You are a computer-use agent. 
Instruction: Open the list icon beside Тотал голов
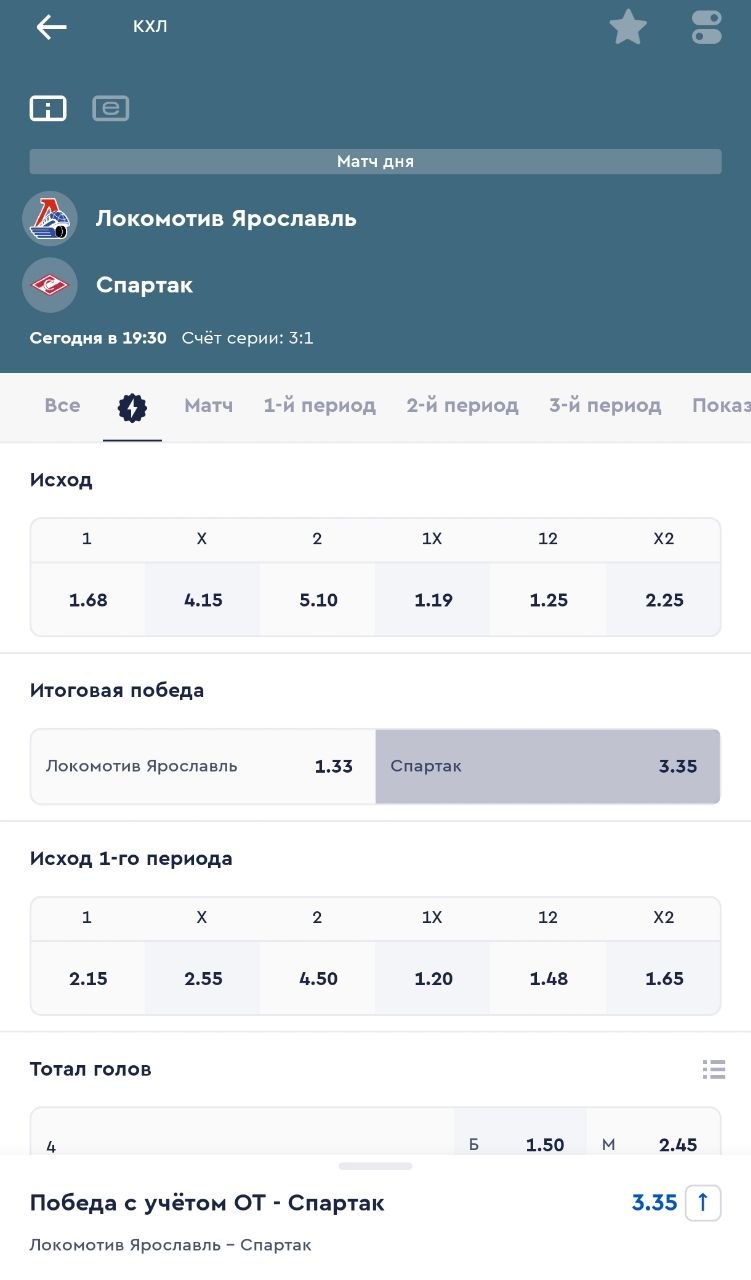(713, 1069)
